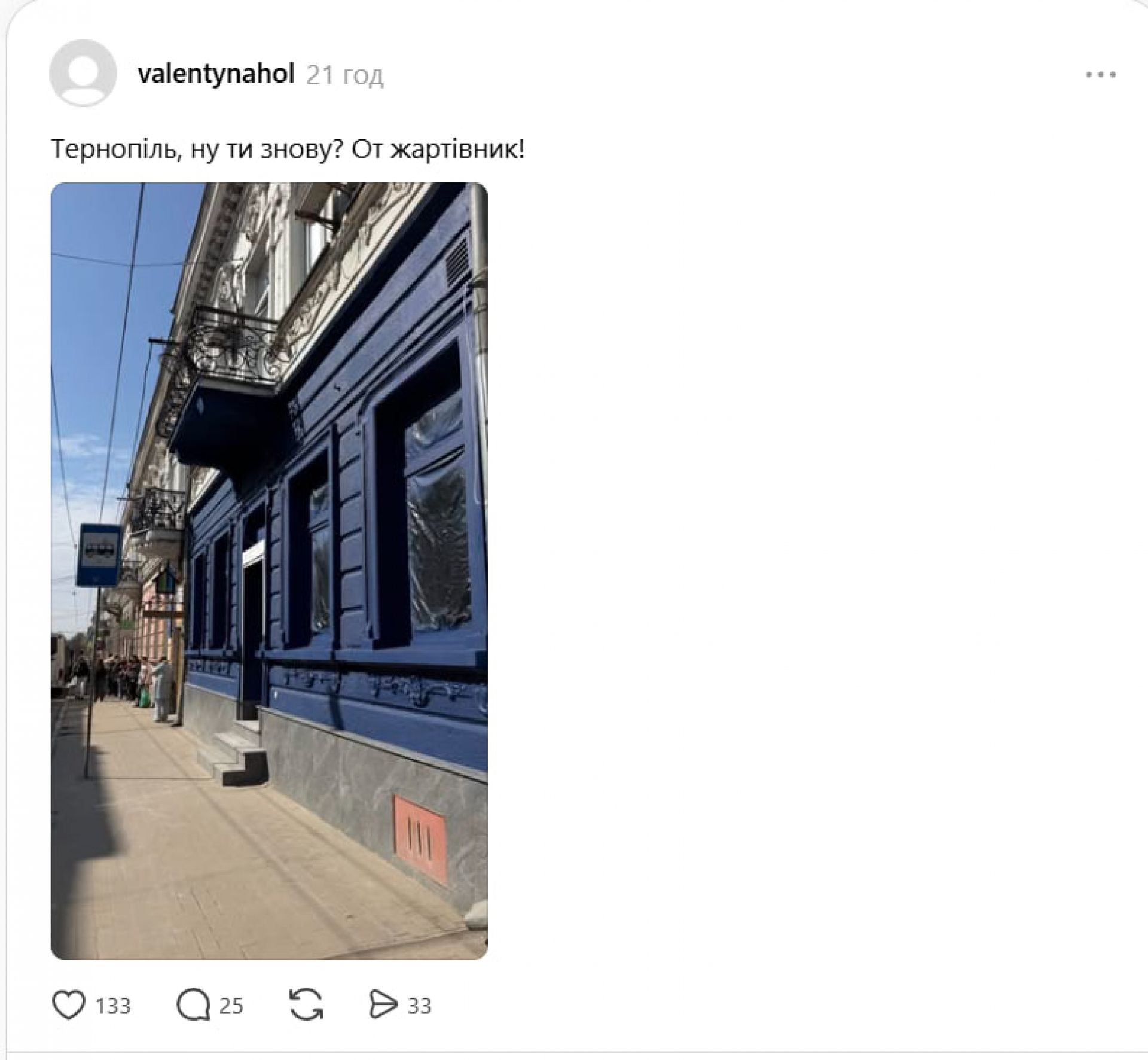Select the post text about Тернопіль
This screenshot has width=1148, height=1060.
288,149
